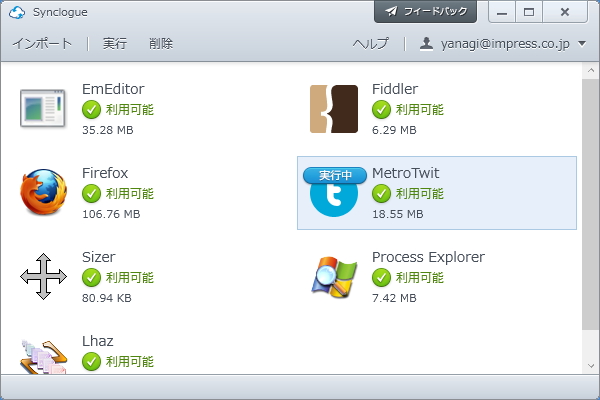
Task: Click the scrollbar down arrow
Action: coord(591,366)
